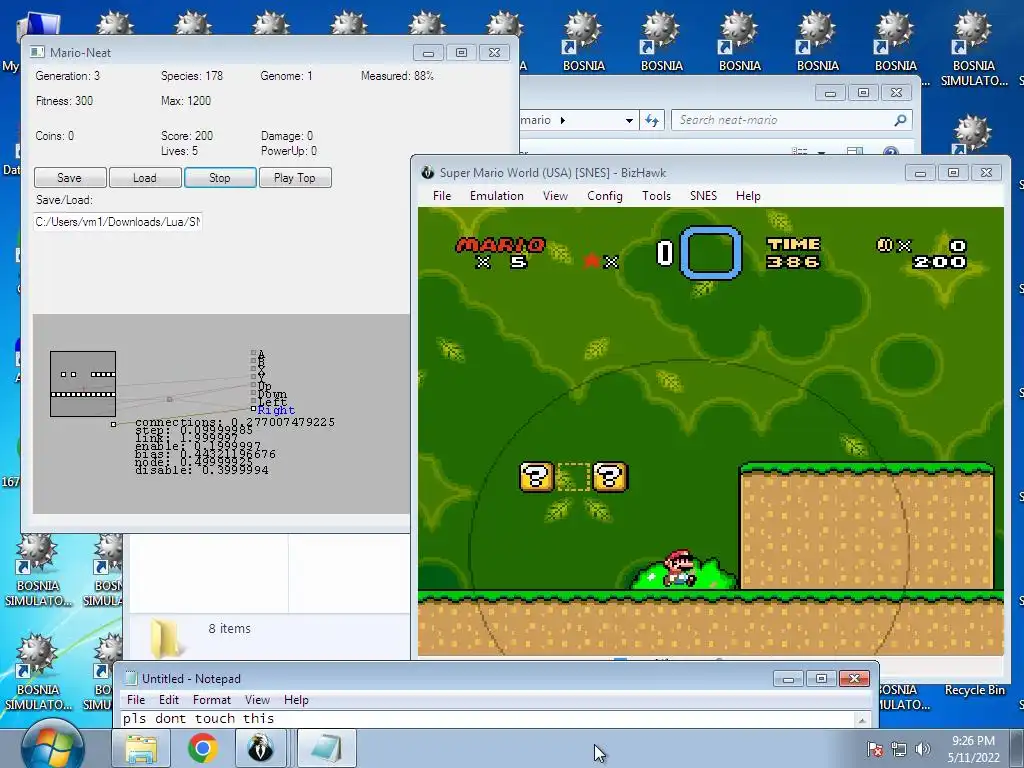
Task: Open the Format menu in Notepad
Action: coord(212,699)
